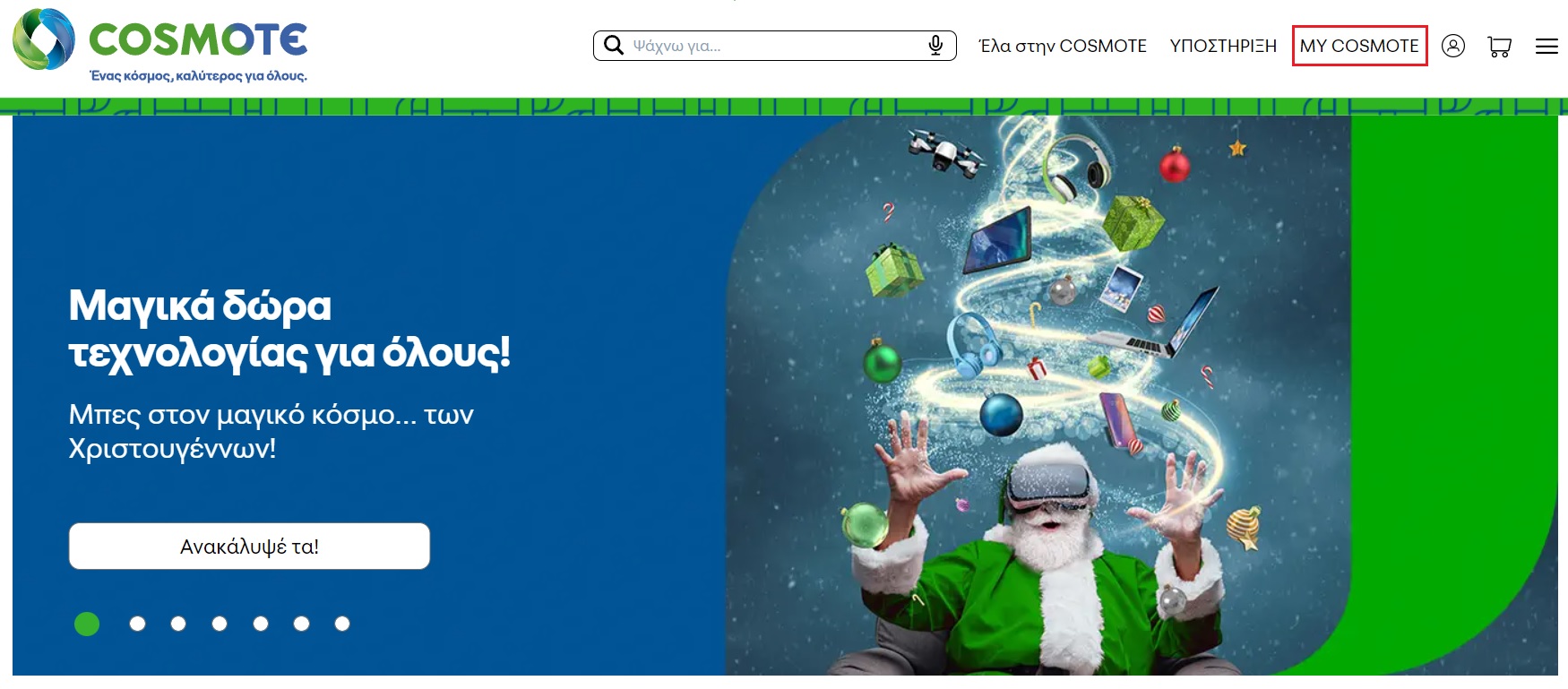Open the ΥΠΟΣΤΗΡΙΞΗ menu item
Image resolution: width=1568 pixels, height=689 pixels.
pos(1223,46)
